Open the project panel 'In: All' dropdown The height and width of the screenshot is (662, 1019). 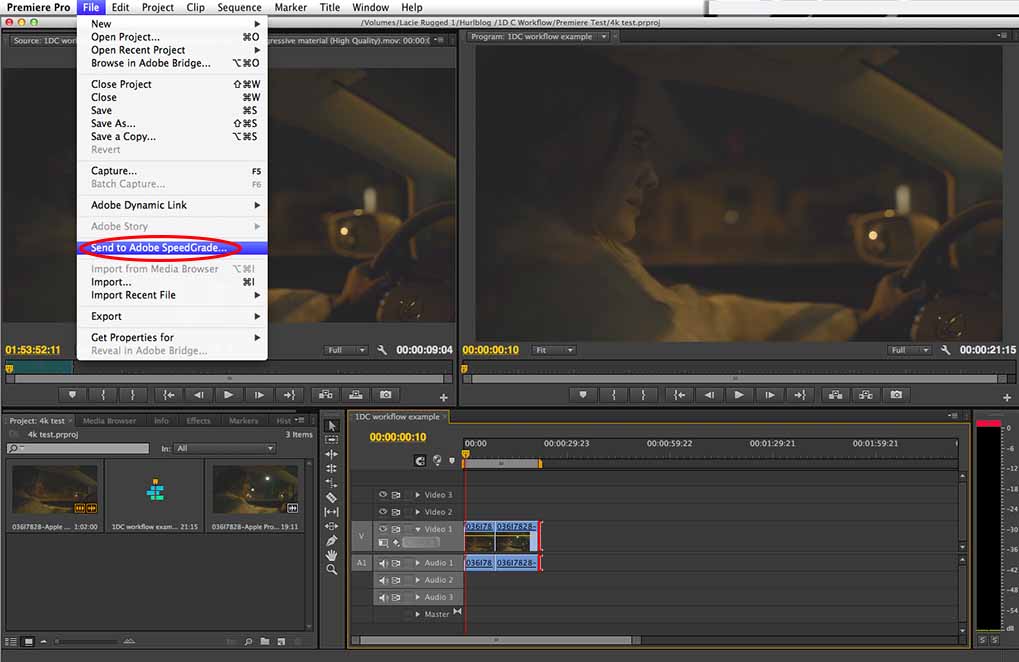tap(224, 449)
